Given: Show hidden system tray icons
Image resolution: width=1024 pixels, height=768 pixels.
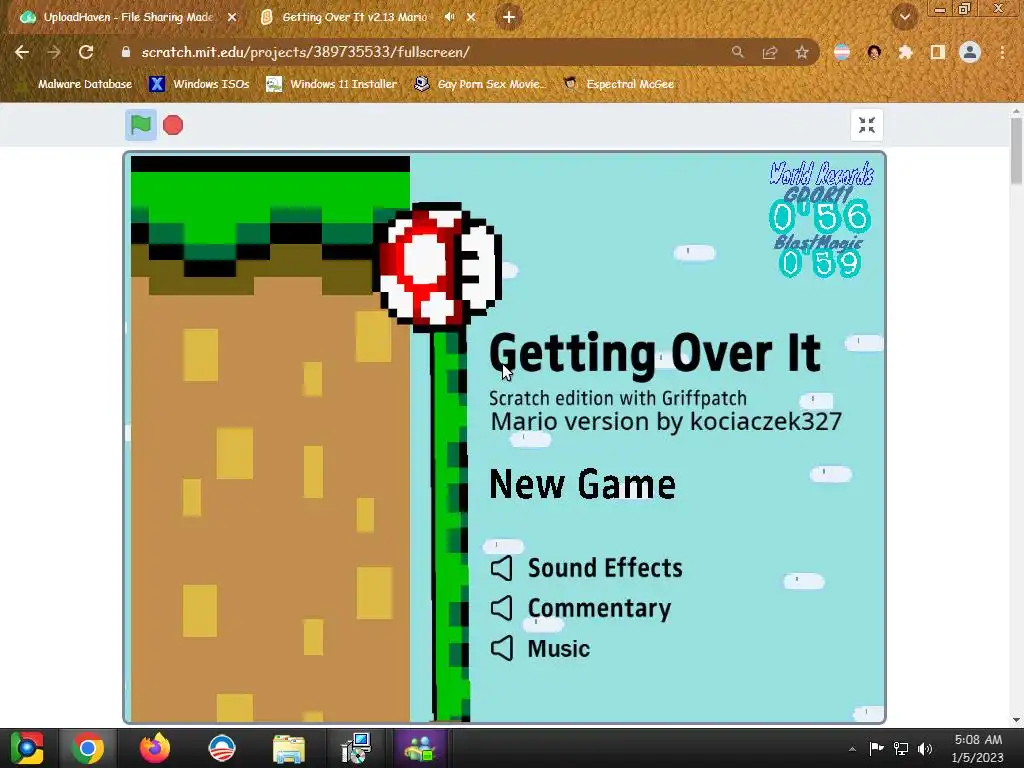Looking at the screenshot, I should point(852,749).
